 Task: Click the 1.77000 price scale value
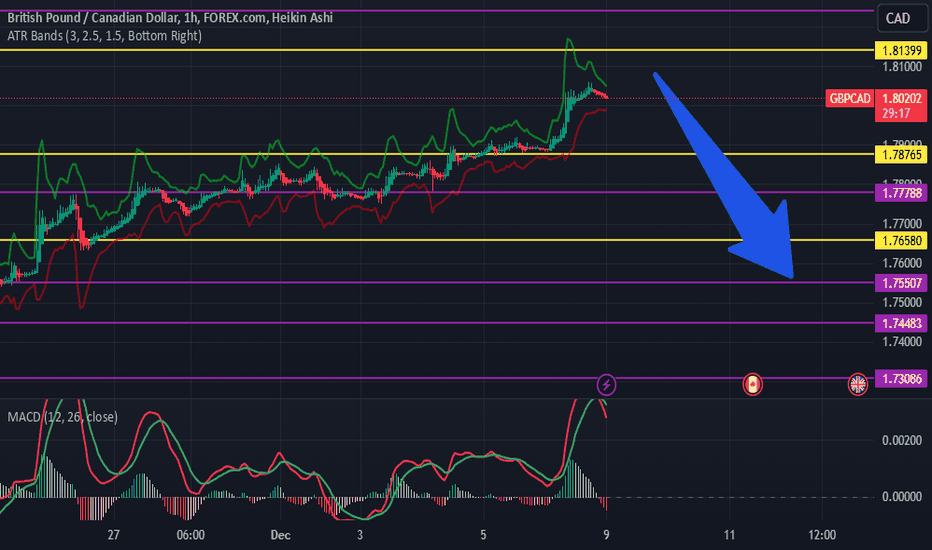[902, 224]
